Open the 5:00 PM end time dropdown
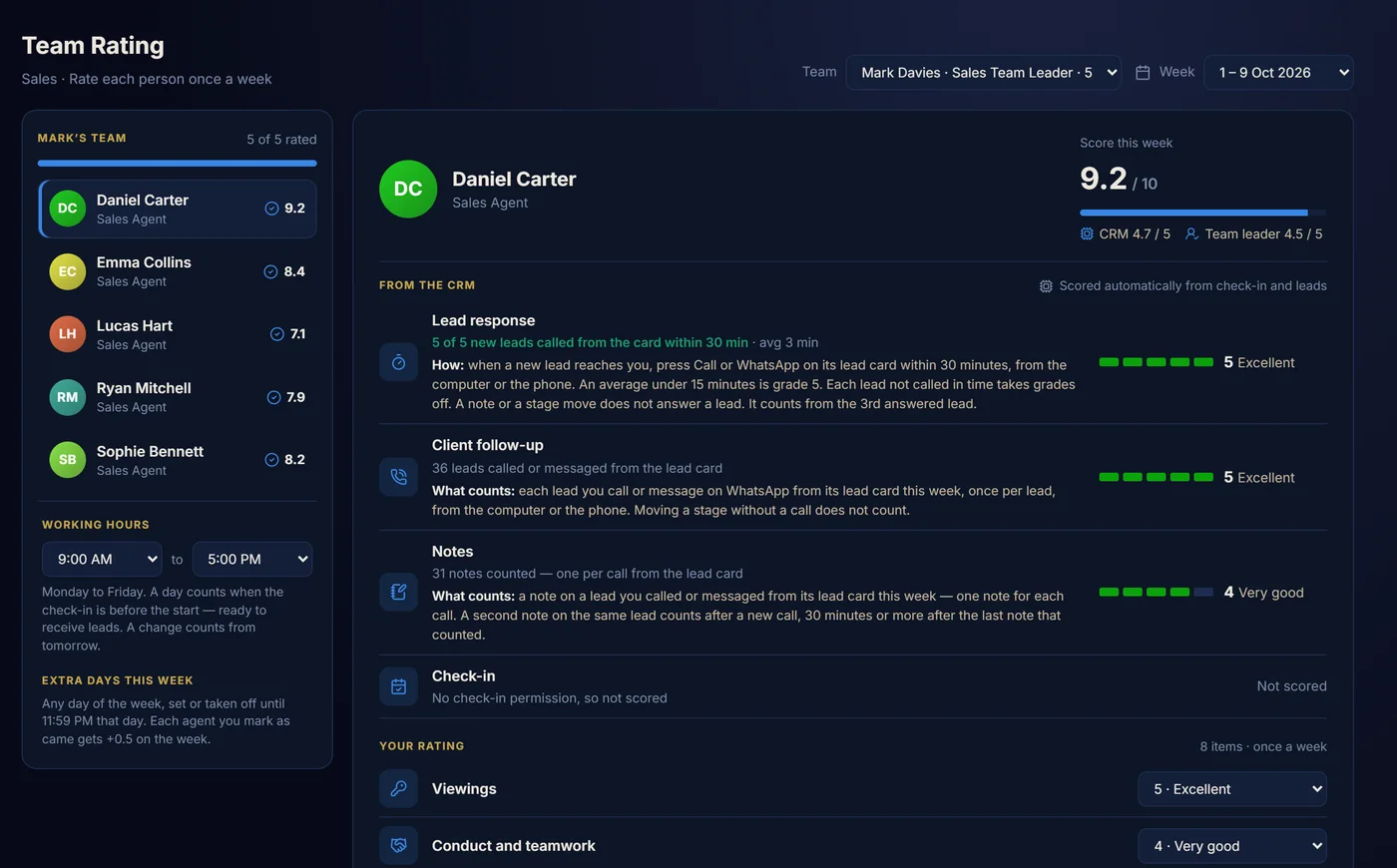This screenshot has width=1397, height=868. 252,559
